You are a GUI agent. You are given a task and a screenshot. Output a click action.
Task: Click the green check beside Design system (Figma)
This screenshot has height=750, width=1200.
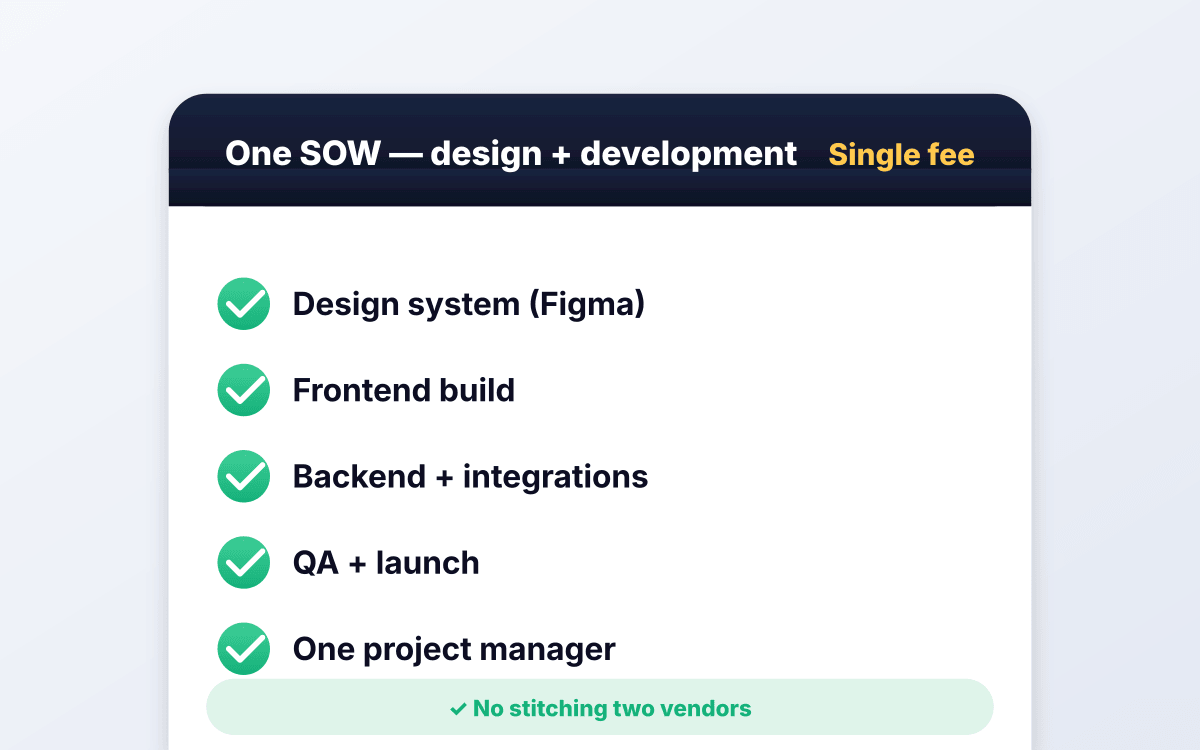pyautogui.click(x=243, y=303)
